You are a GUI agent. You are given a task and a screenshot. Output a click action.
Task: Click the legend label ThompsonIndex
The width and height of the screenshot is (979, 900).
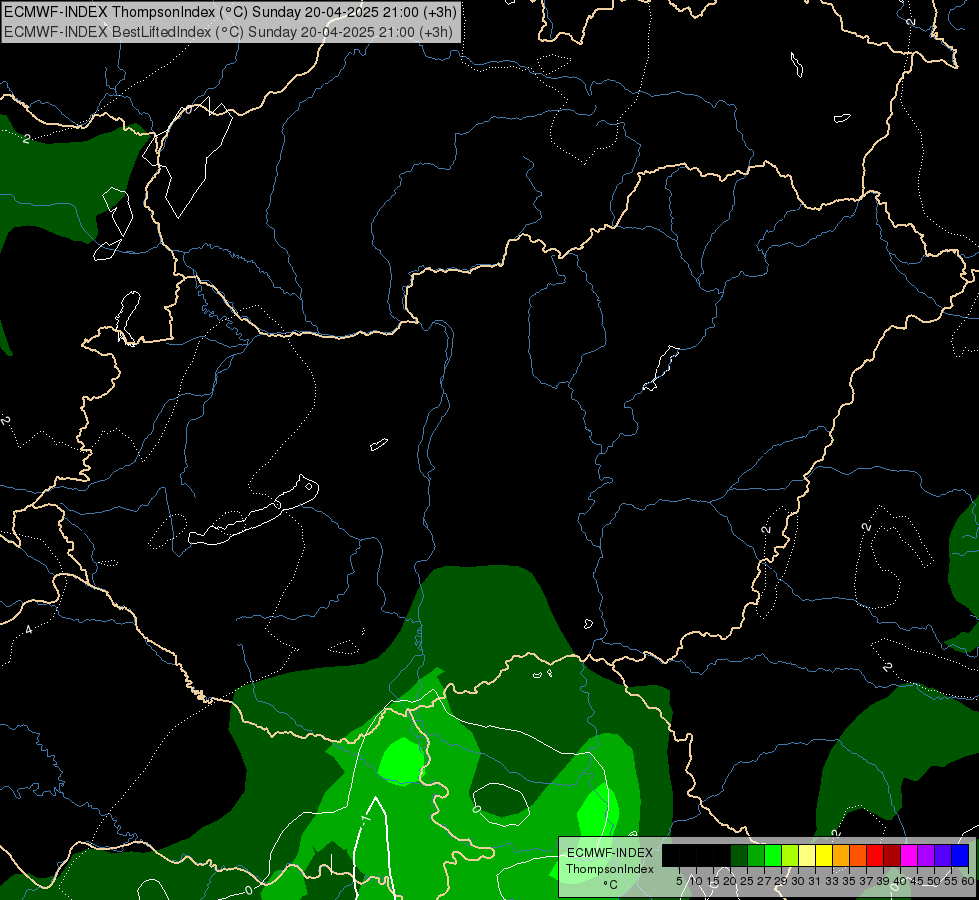click(610, 869)
